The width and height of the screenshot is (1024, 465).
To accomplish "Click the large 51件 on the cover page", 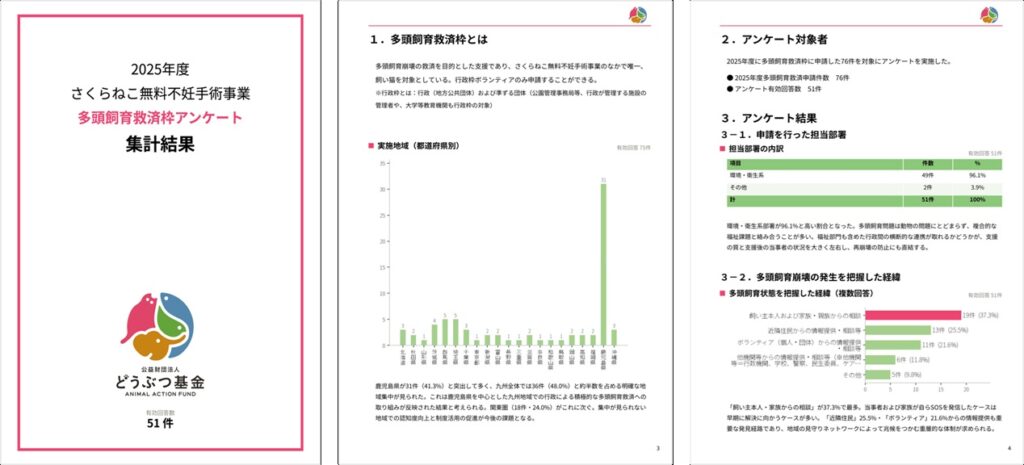I will (160, 423).
